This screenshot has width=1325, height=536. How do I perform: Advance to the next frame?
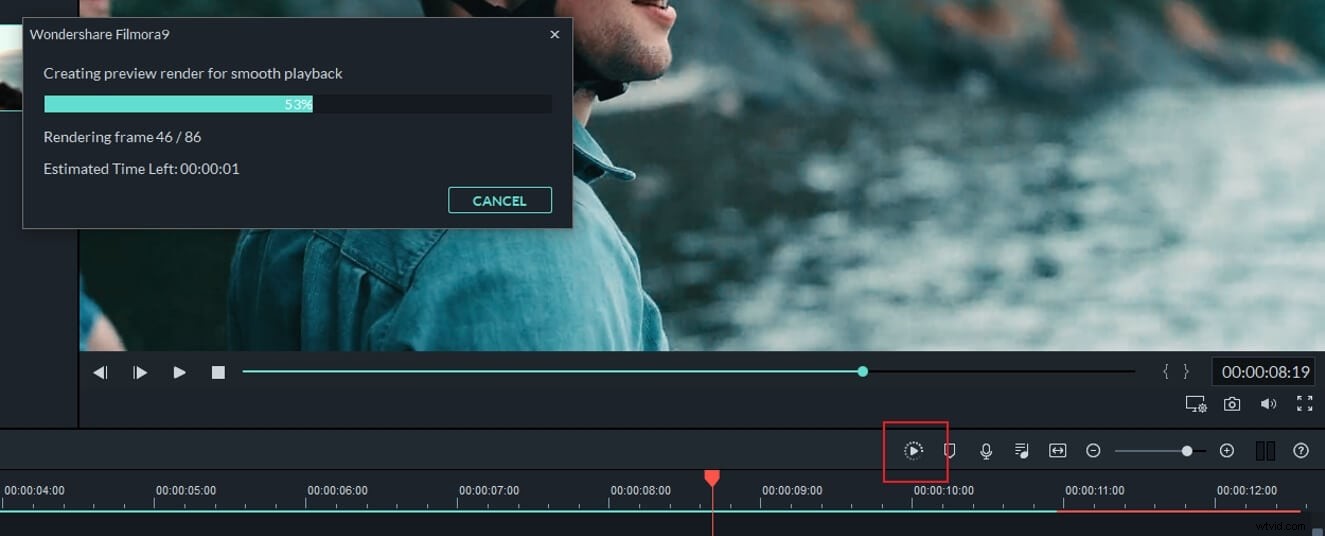coord(140,372)
